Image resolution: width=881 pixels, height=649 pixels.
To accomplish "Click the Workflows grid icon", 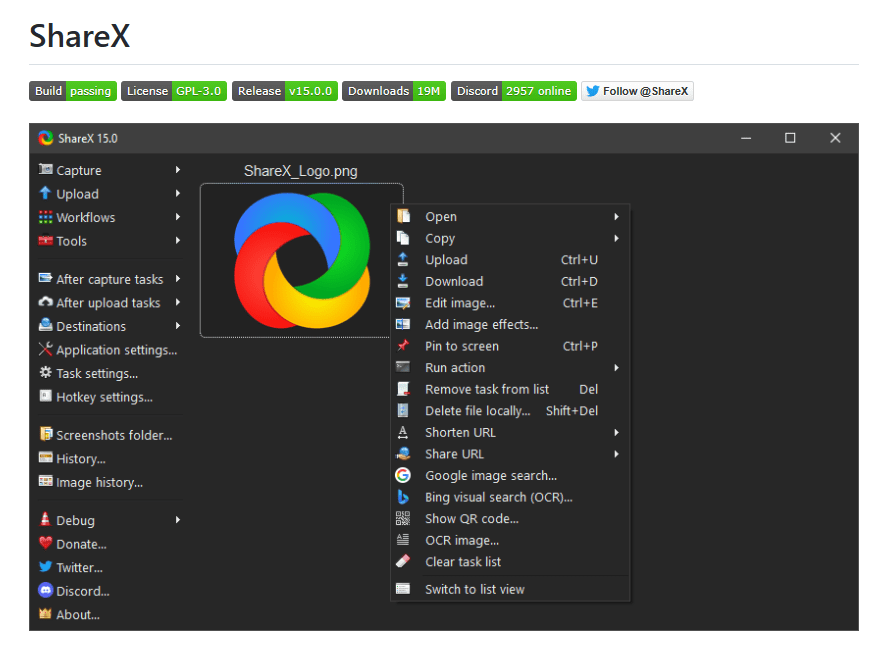I will pyautogui.click(x=46, y=217).
